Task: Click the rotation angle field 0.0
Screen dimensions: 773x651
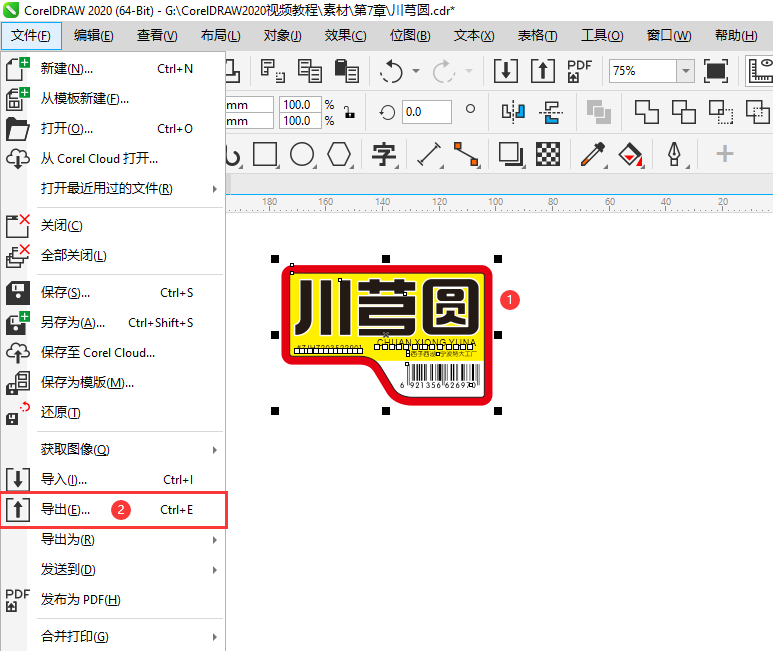Action: click(426, 112)
